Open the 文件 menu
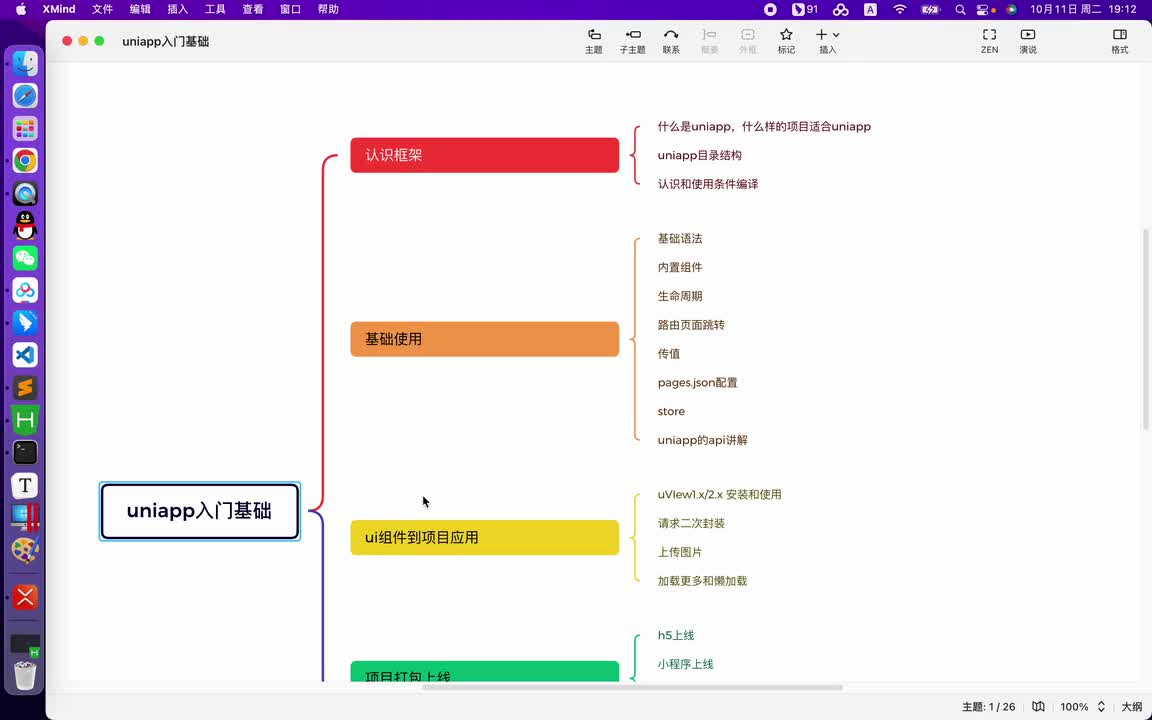The width and height of the screenshot is (1152, 720). (x=102, y=10)
